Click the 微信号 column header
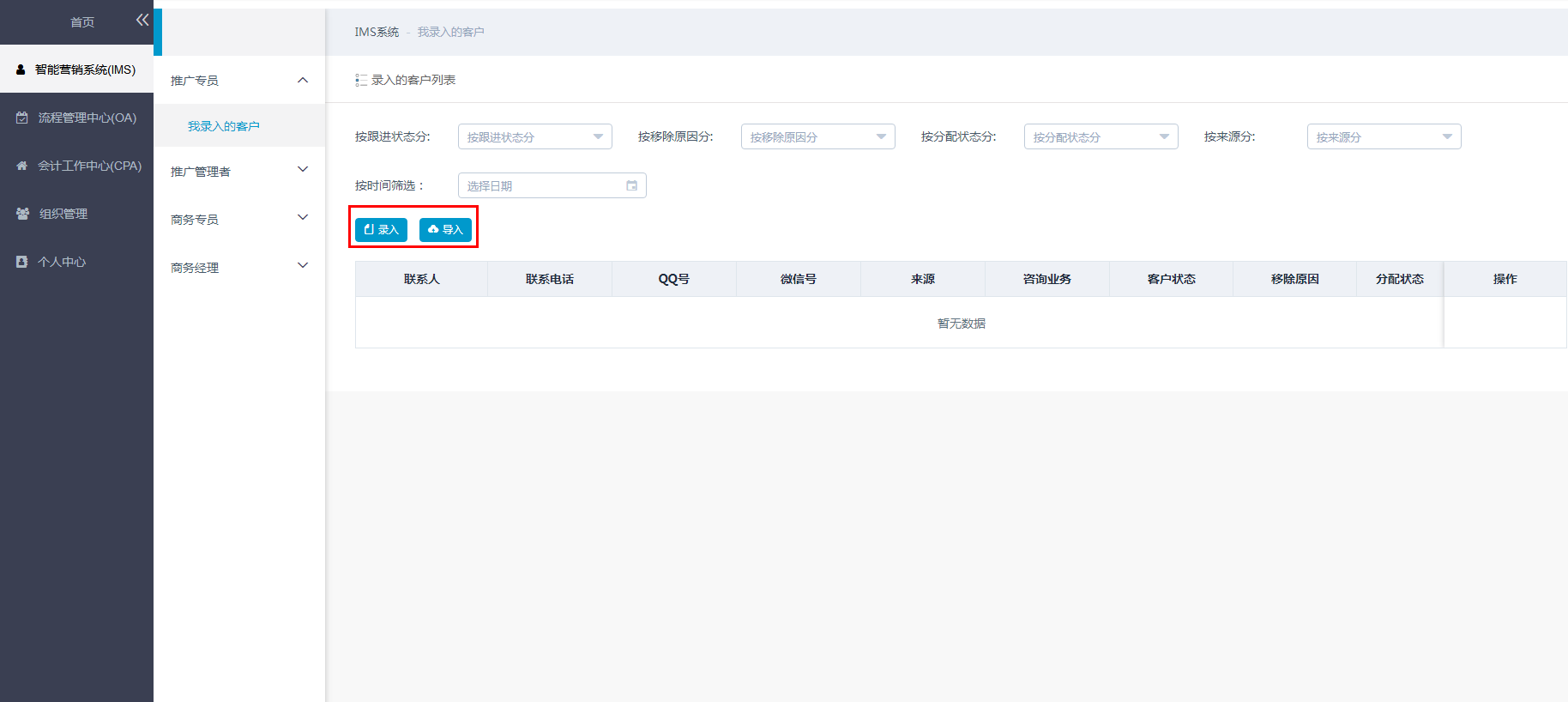Image resolution: width=1568 pixels, height=702 pixels. click(799, 279)
